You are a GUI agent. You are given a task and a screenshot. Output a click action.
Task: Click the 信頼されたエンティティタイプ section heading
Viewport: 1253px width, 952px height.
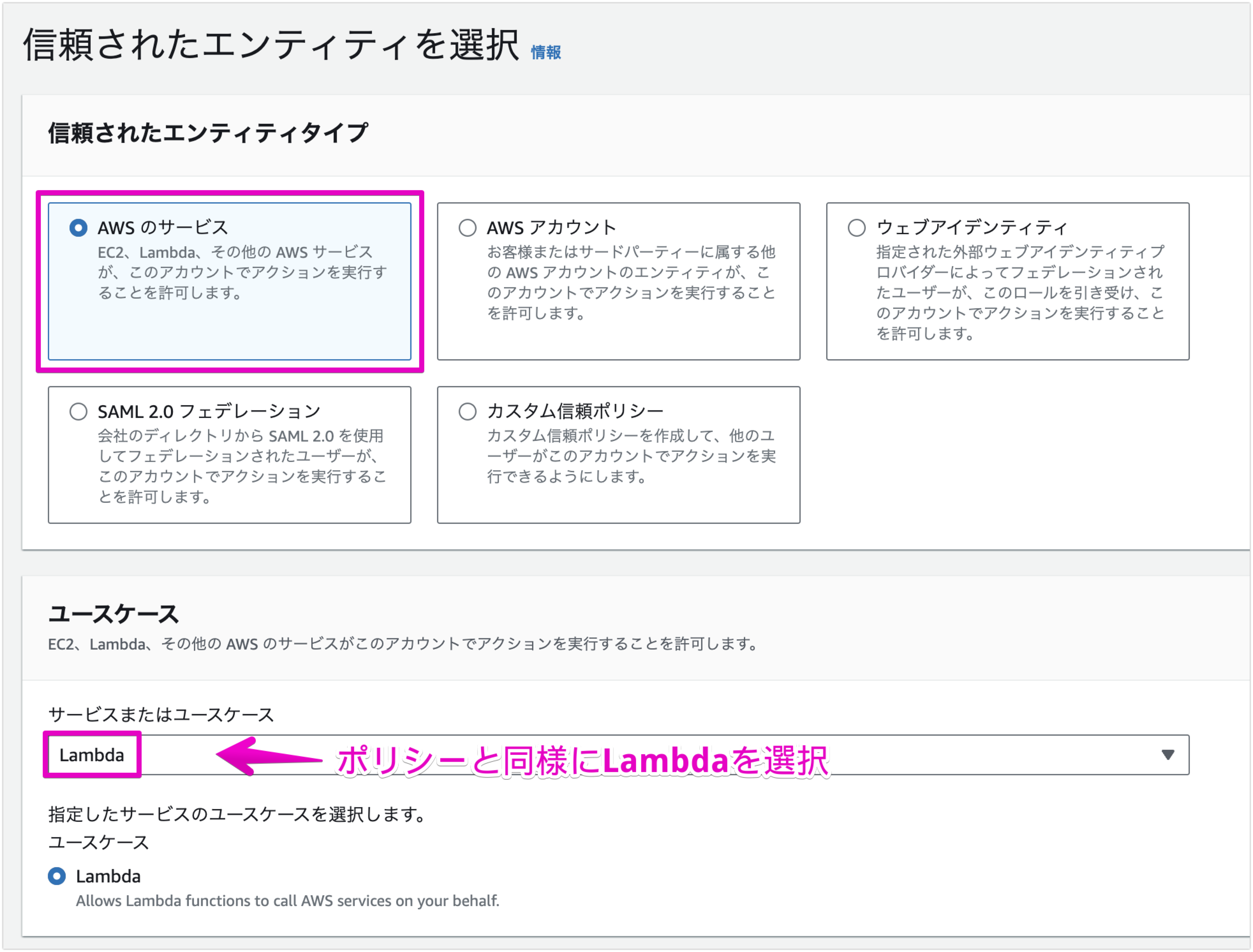208,133
